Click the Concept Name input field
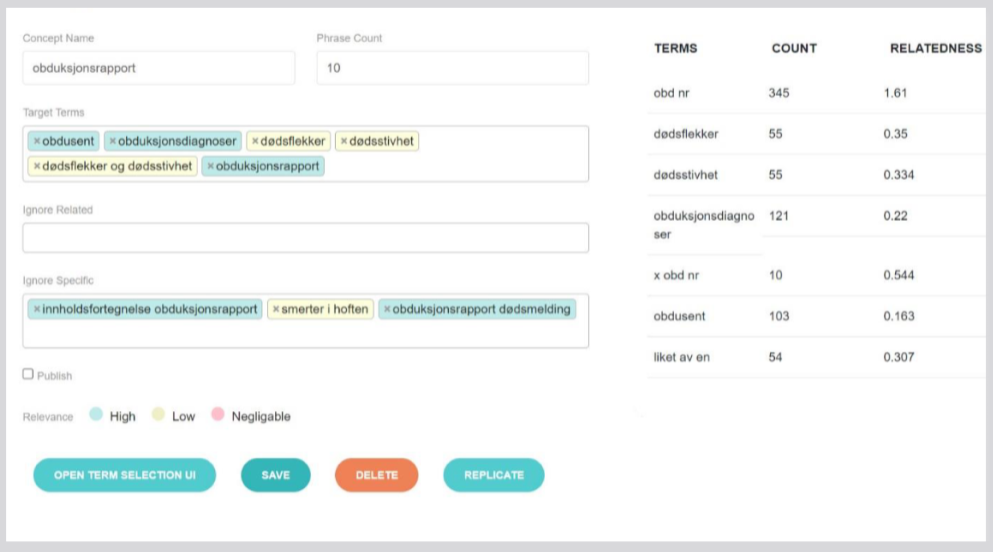Screen dimensions: 993x552 [x=159, y=68]
